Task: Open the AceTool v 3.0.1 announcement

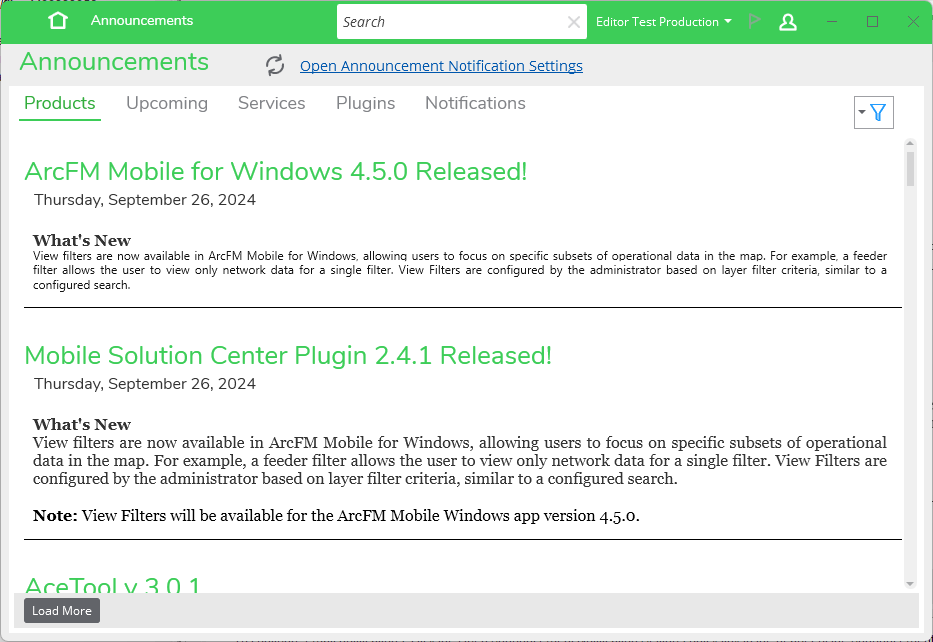Action: (112, 585)
